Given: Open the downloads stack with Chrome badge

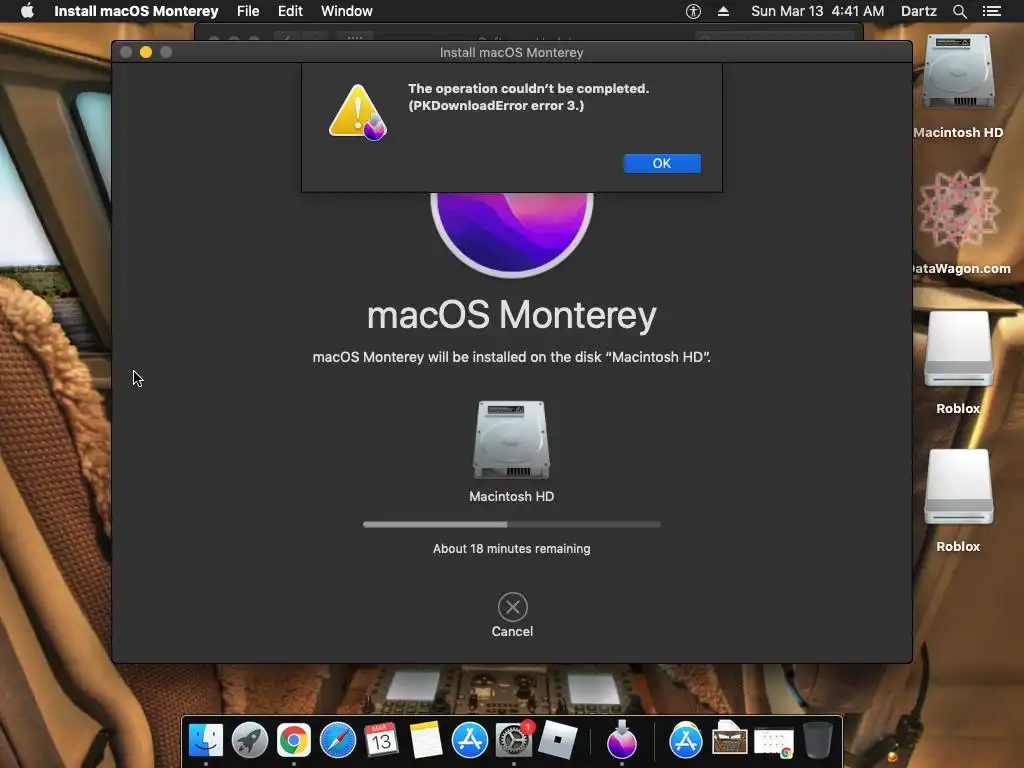Looking at the screenshot, I should pyautogui.click(x=774, y=743).
